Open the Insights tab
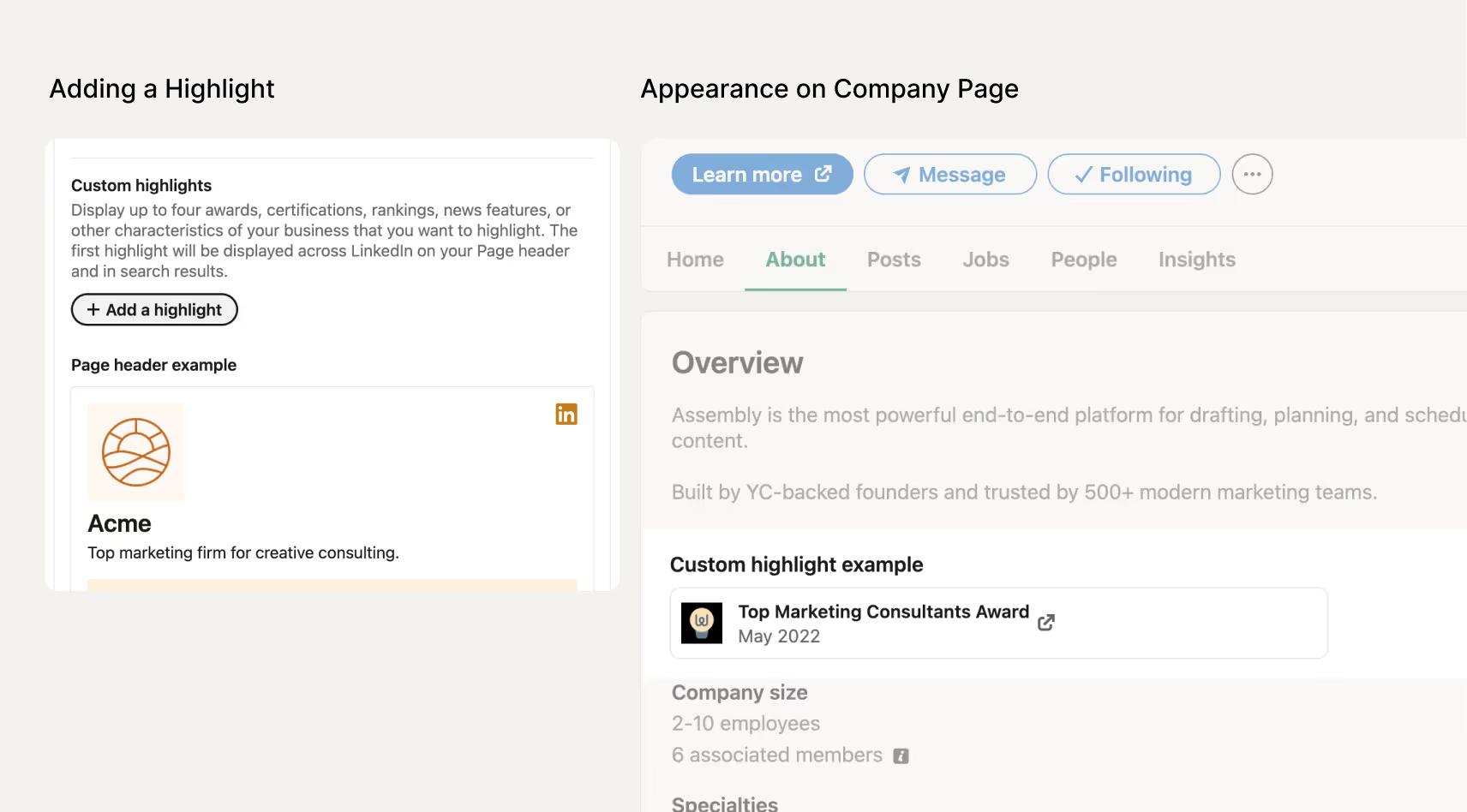The width and height of the screenshot is (1467, 812). [1196, 260]
